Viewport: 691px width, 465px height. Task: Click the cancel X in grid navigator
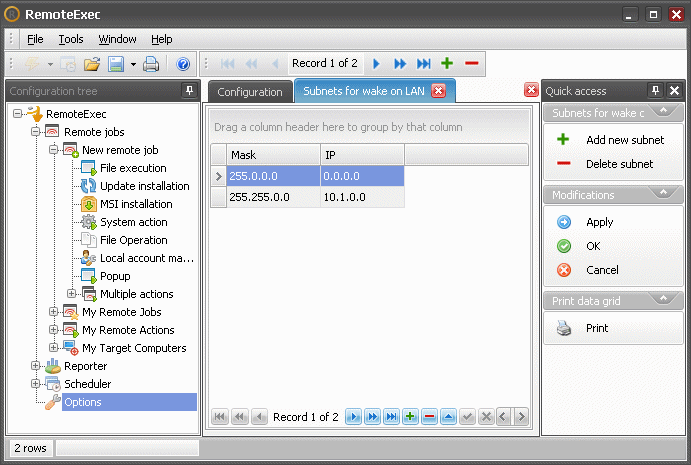click(486, 417)
